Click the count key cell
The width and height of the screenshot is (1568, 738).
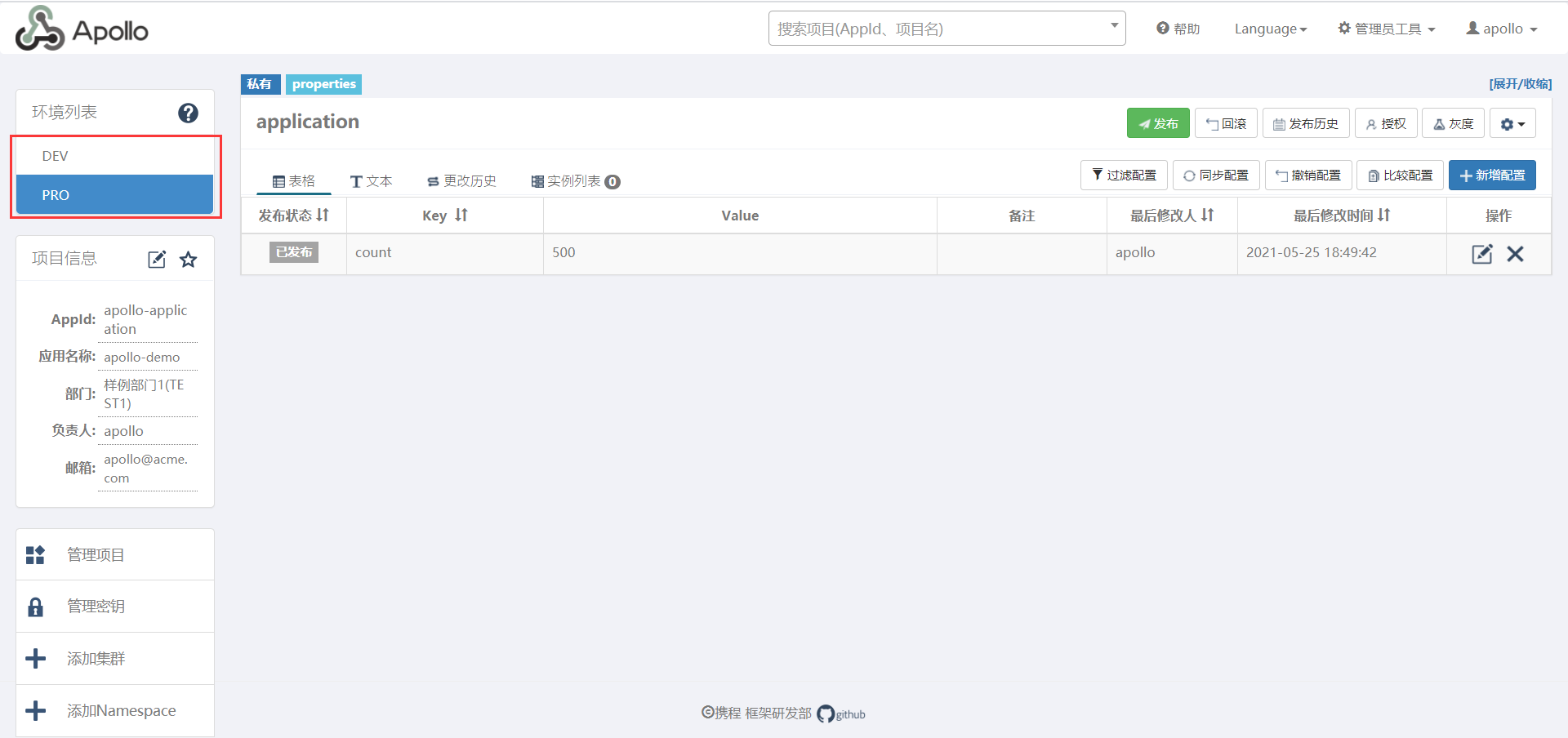pyautogui.click(x=445, y=253)
